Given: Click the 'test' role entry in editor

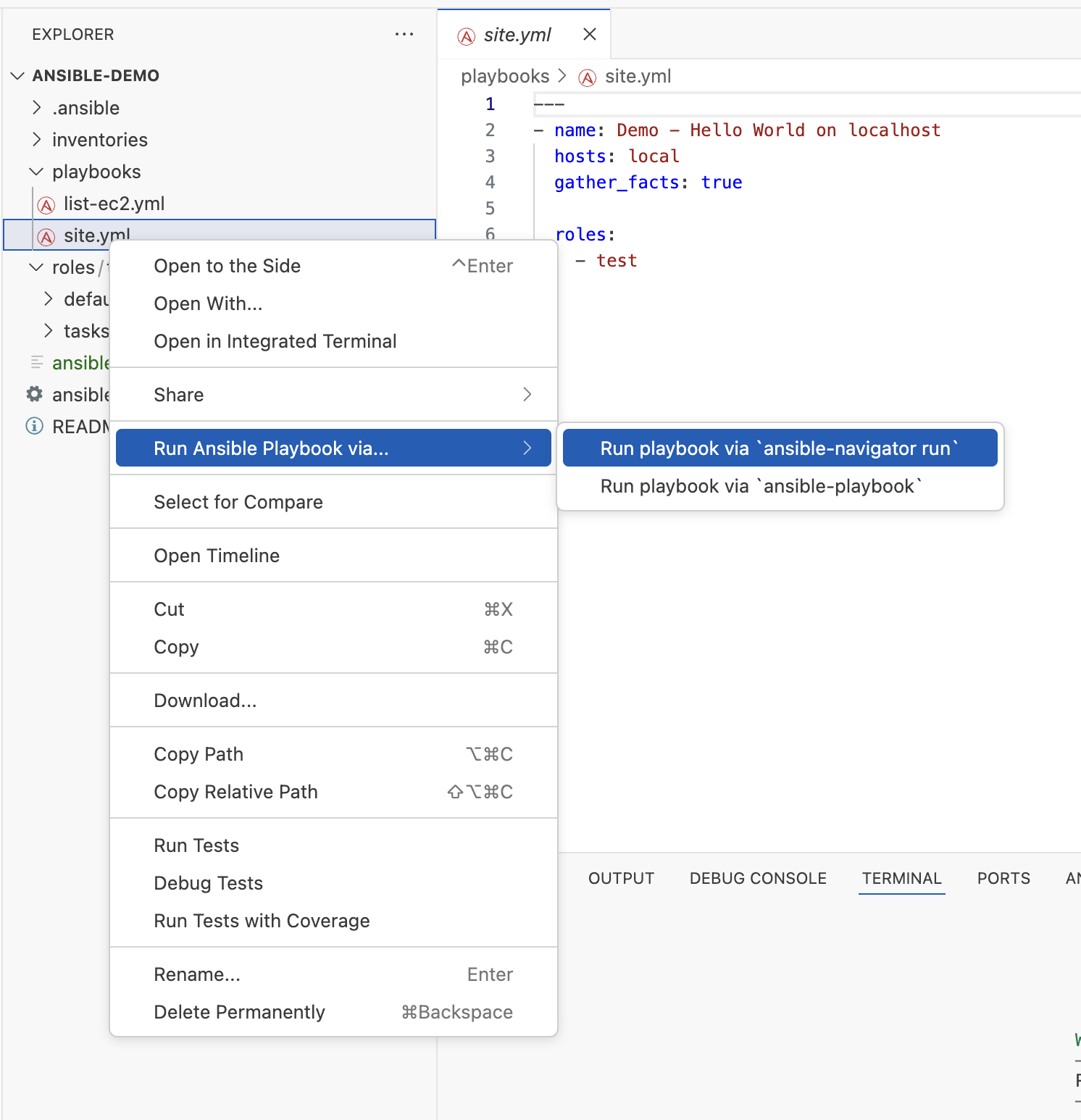Looking at the screenshot, I should pyautogui.click(x=617, y=261).
